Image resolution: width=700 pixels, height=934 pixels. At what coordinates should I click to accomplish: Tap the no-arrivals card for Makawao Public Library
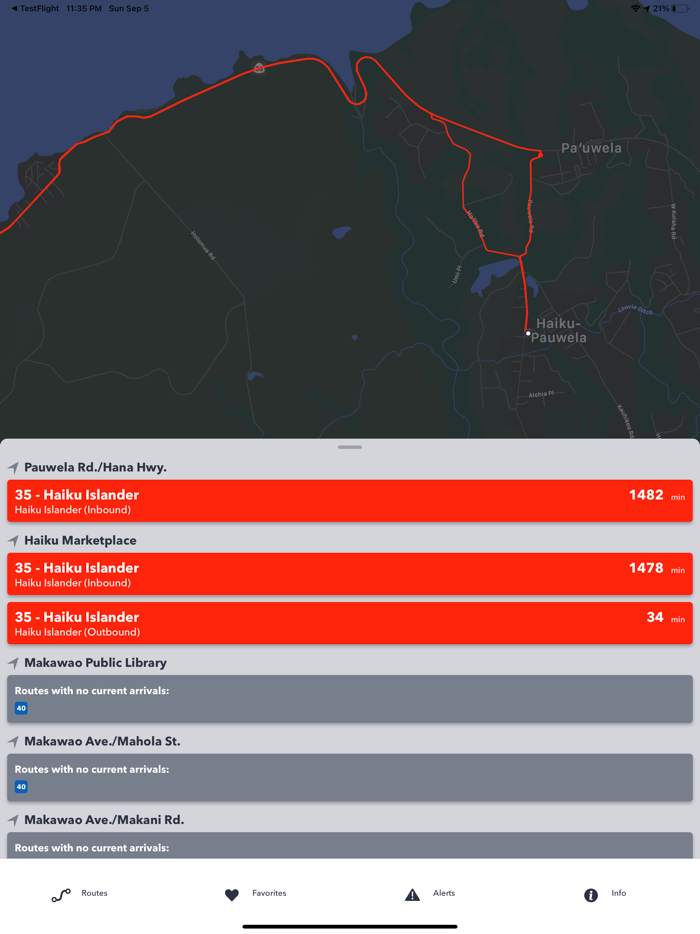tap(350, 699)
